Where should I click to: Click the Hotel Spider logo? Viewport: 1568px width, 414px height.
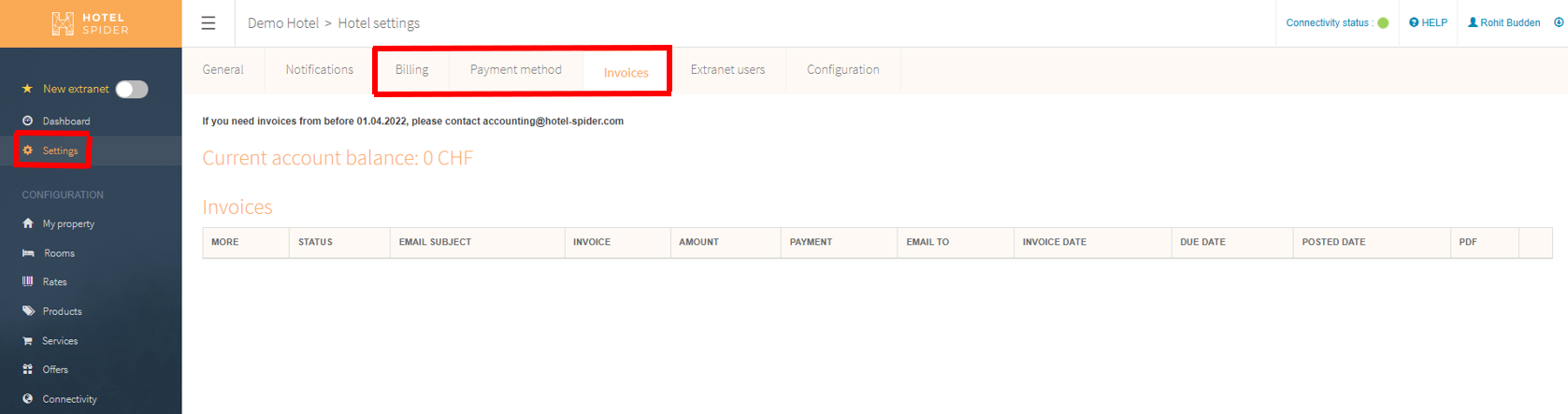pyautogui.click(x=91, y=23)
